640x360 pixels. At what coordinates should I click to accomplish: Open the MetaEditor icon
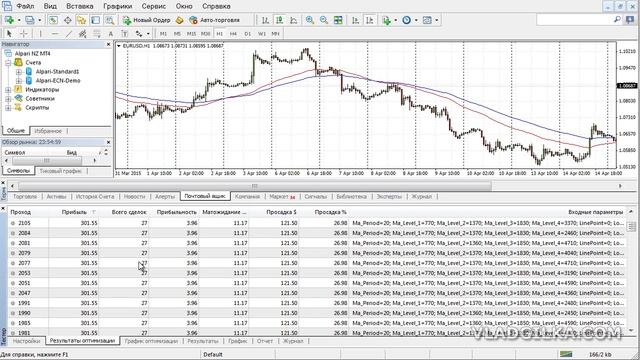pos(179,20)
